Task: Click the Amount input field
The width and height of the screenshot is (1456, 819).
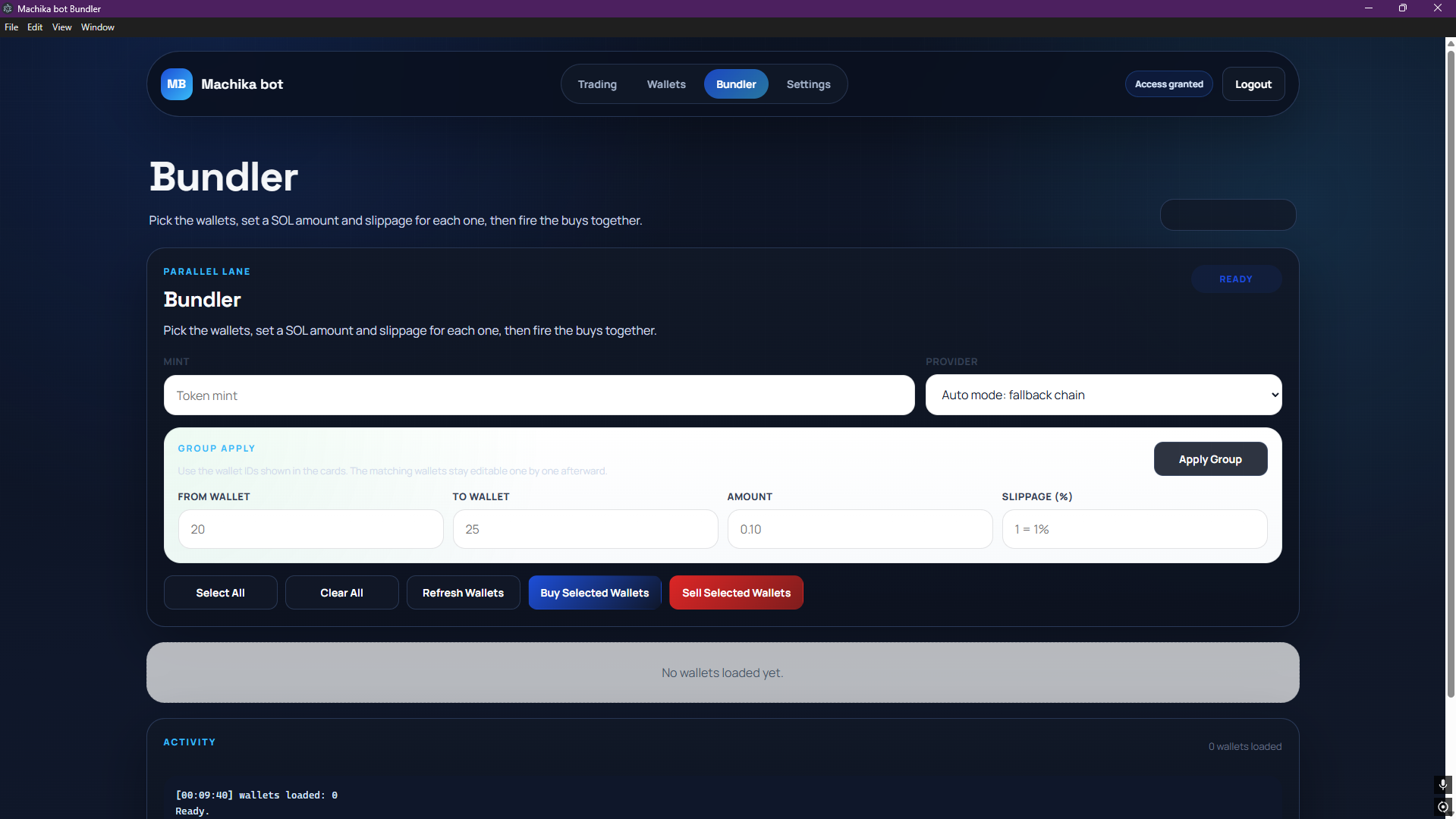Action: click(860, 529)
